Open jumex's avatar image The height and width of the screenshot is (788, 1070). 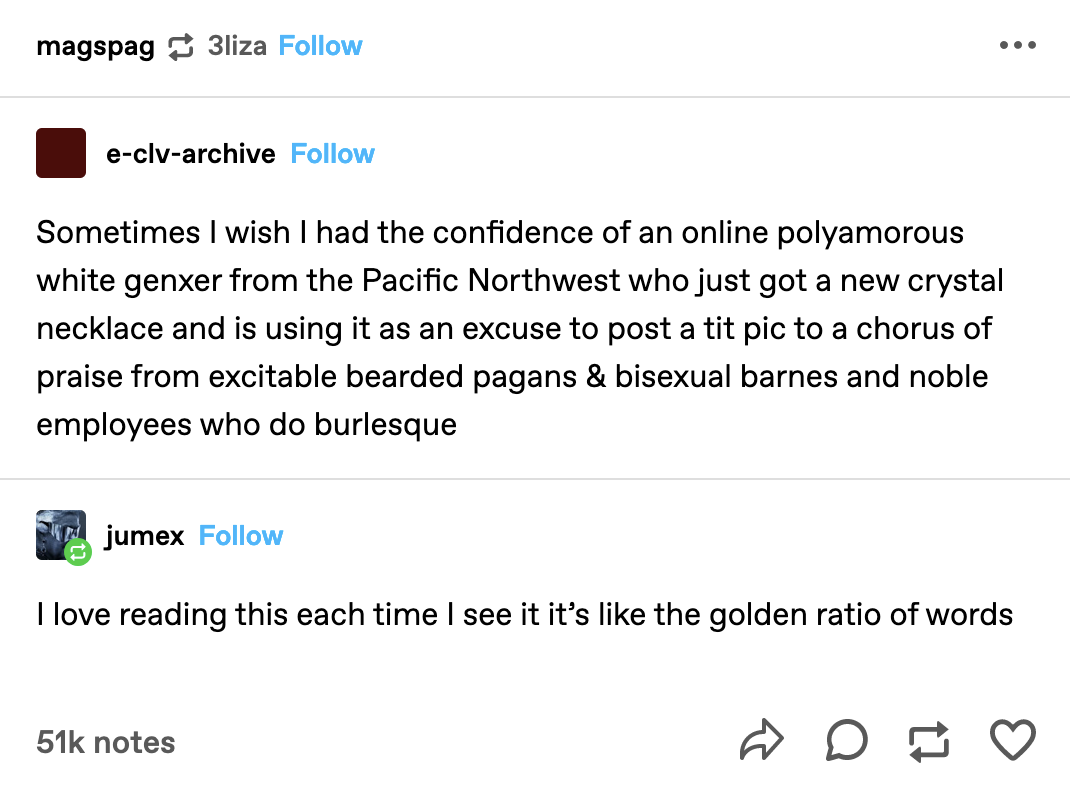[61, 535]
